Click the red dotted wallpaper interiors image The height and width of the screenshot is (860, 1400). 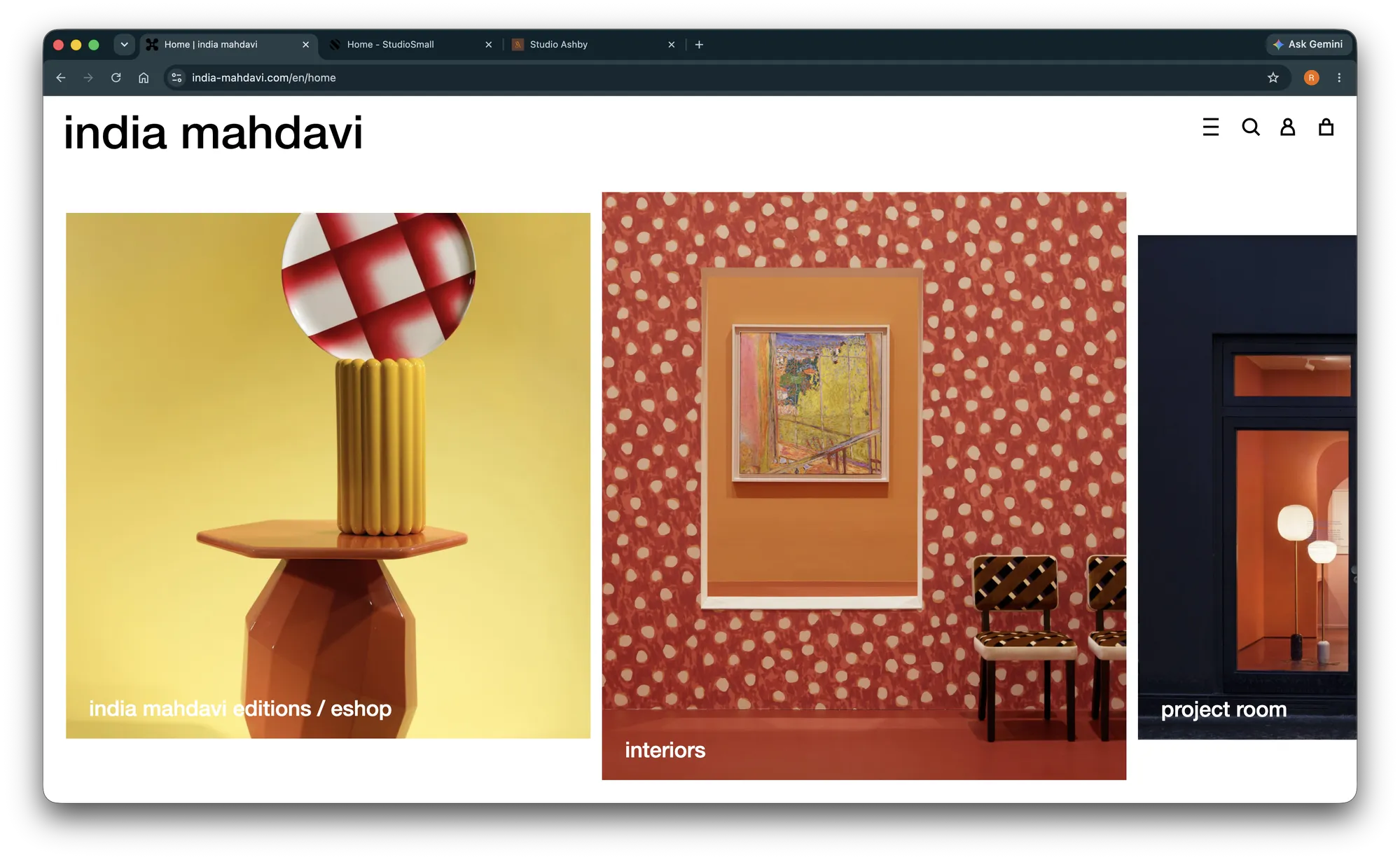click(864, 485)
